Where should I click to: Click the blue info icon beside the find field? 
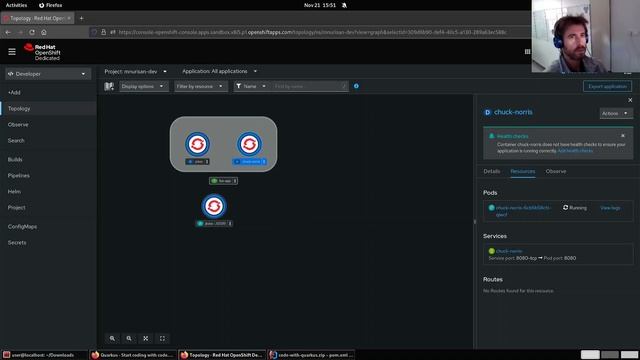click(356, 86)
